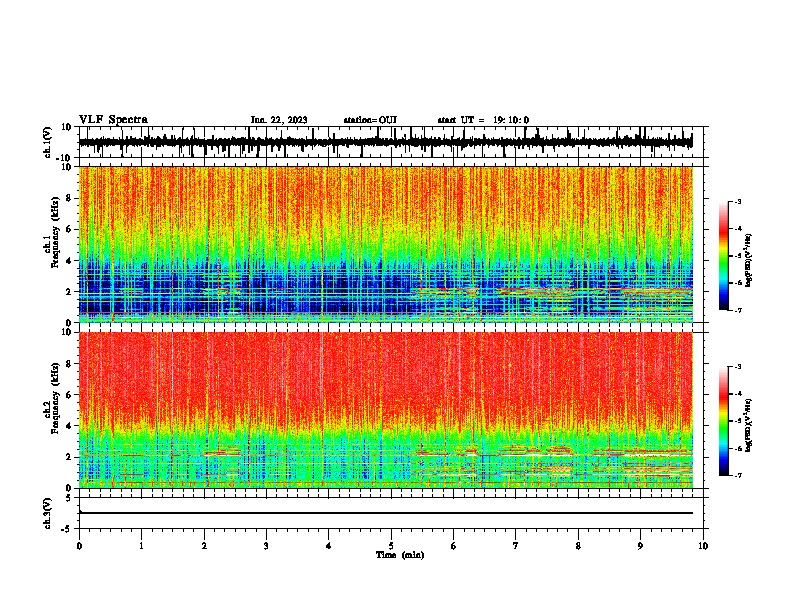Click the ch.1 color bar units label
The image size is (792, 612).
click(748, 261)
